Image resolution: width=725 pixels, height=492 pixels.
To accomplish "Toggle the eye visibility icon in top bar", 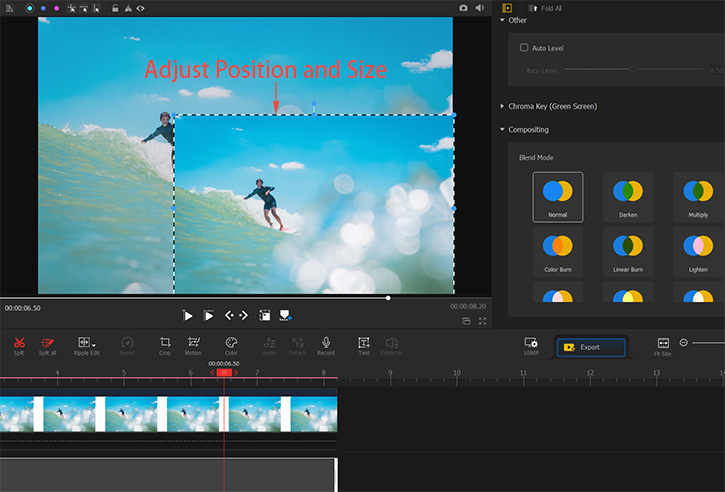I will click(140, 8).
